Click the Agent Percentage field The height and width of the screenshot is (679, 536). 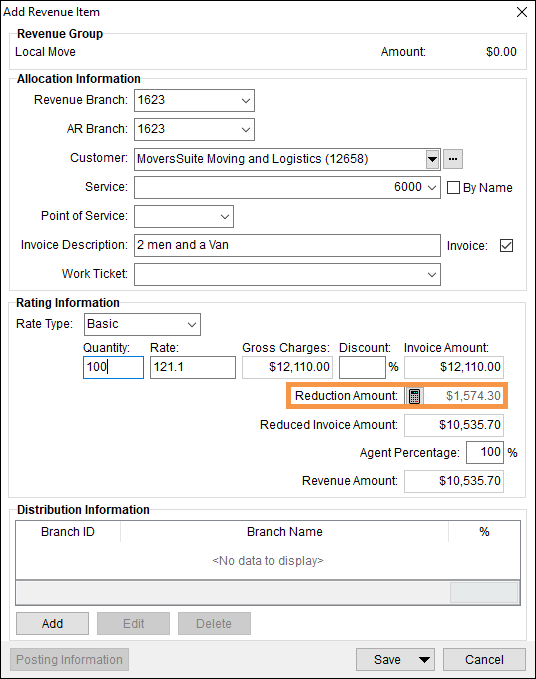click(485, 453)
